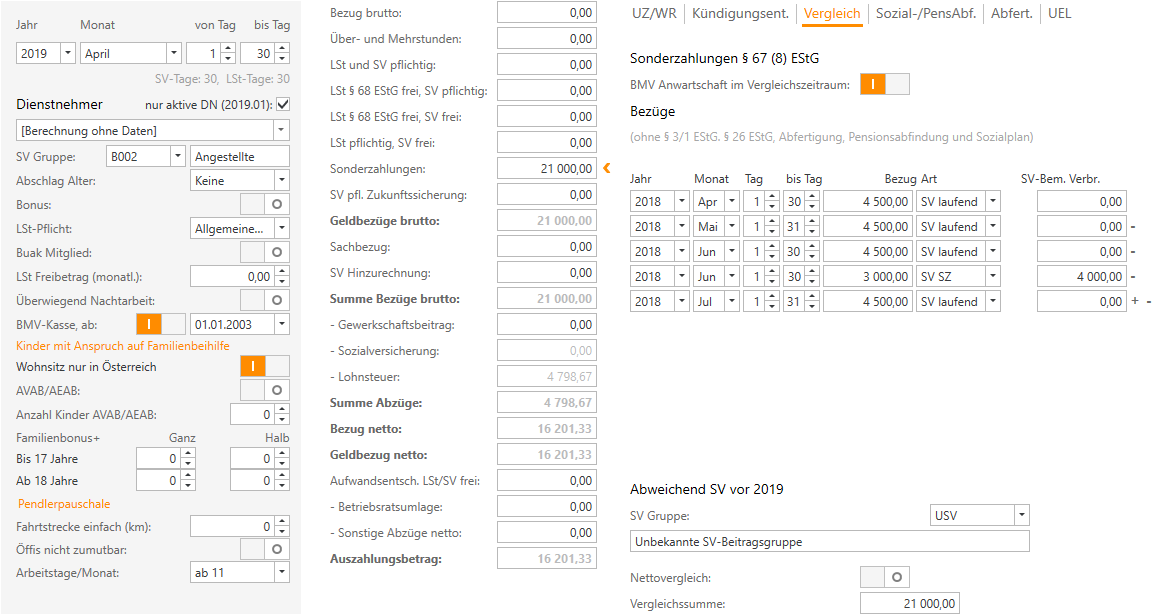Open the Sozial-/PensAbf. tab

[925, 13]
